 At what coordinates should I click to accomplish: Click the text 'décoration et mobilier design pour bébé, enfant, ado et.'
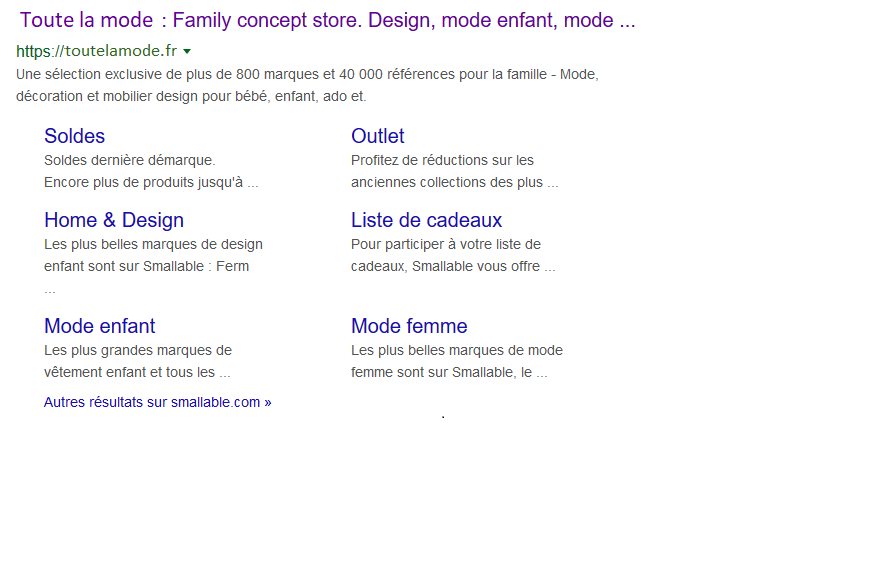[191, 97]
